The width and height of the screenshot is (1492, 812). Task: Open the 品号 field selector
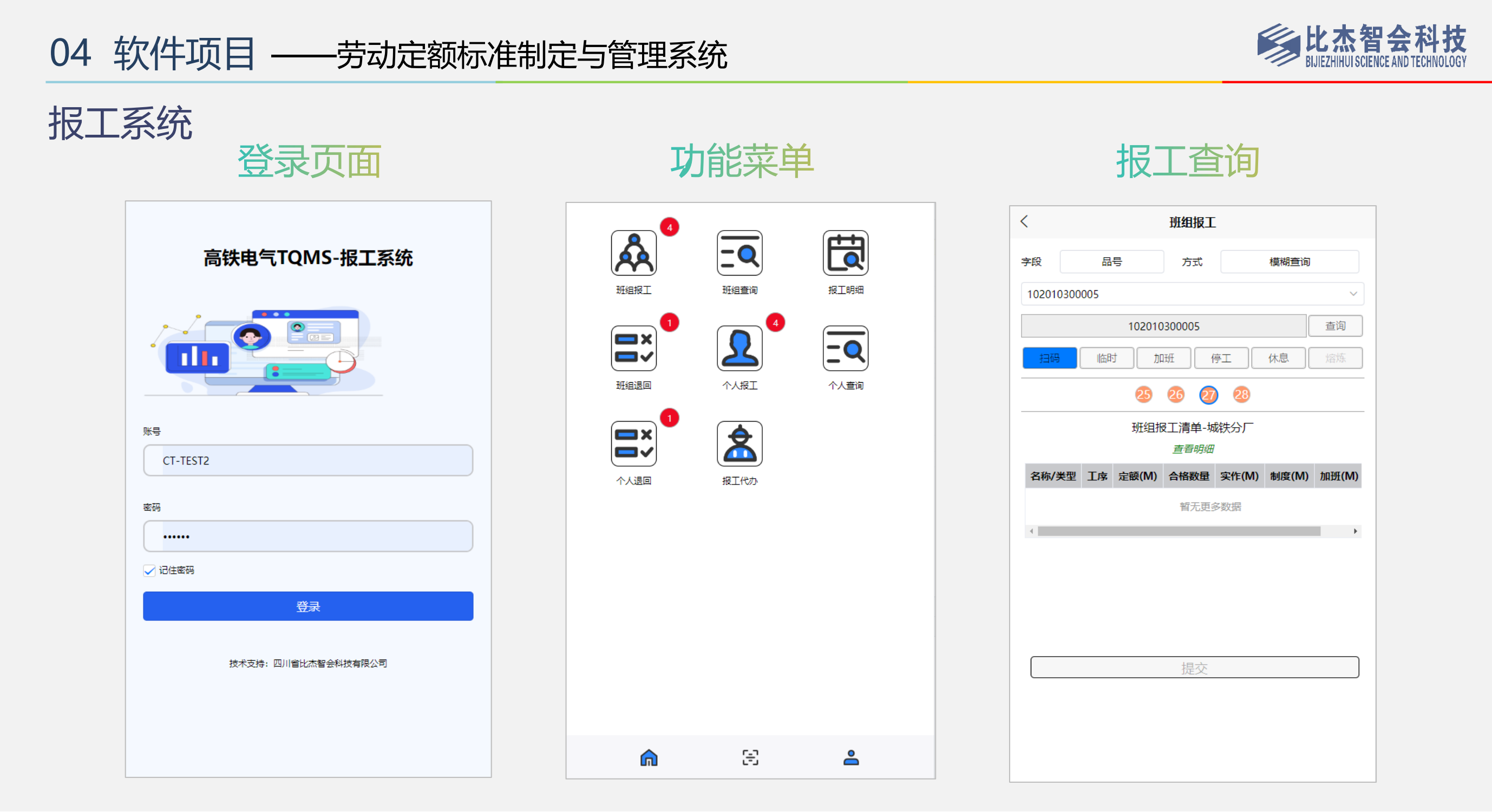(1111, 262)
